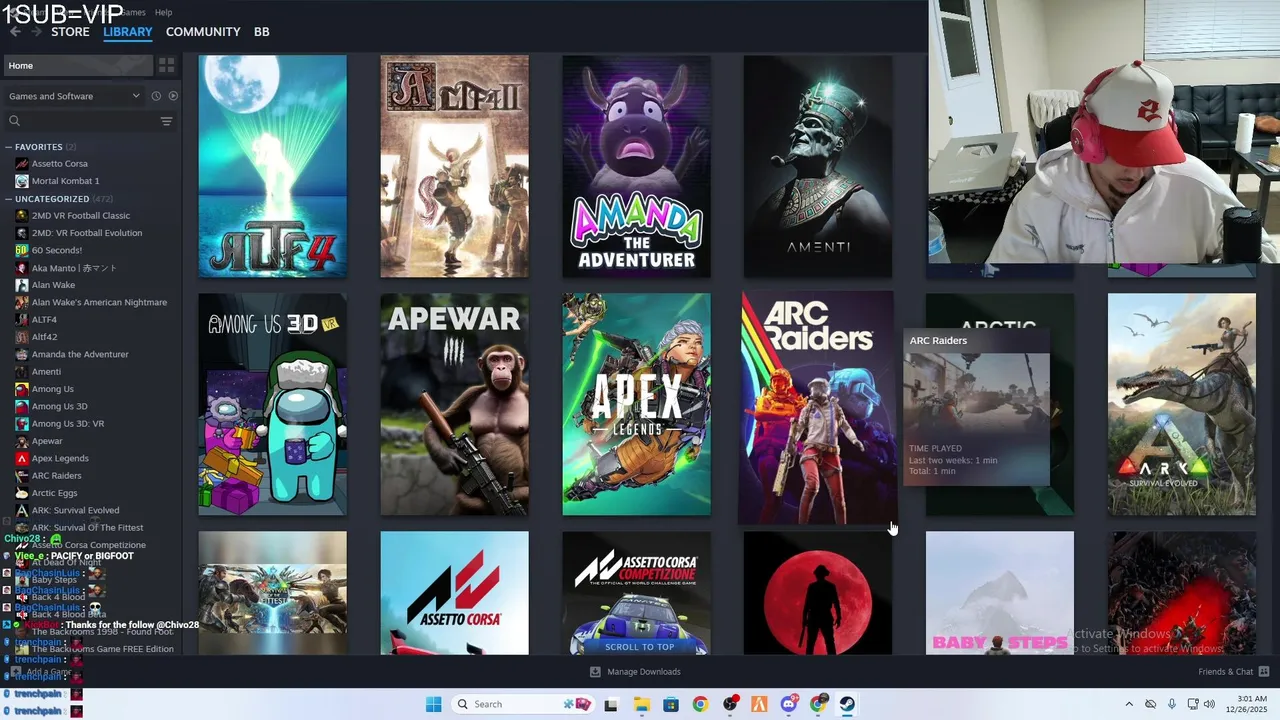Open the ARK Survival Evolved cover
The image size is (1280, 720).
tap(1182, 404)
